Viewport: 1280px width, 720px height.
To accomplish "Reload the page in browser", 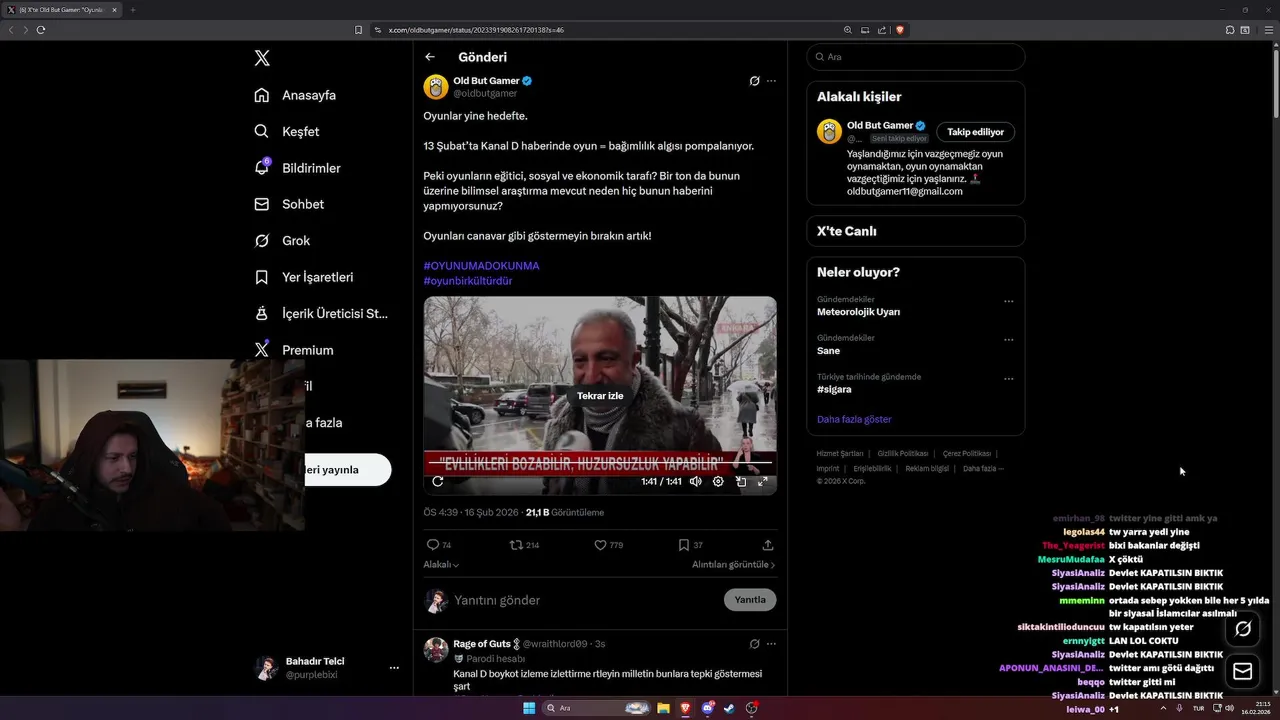I will pyautogui.click(x=41, y=30).
